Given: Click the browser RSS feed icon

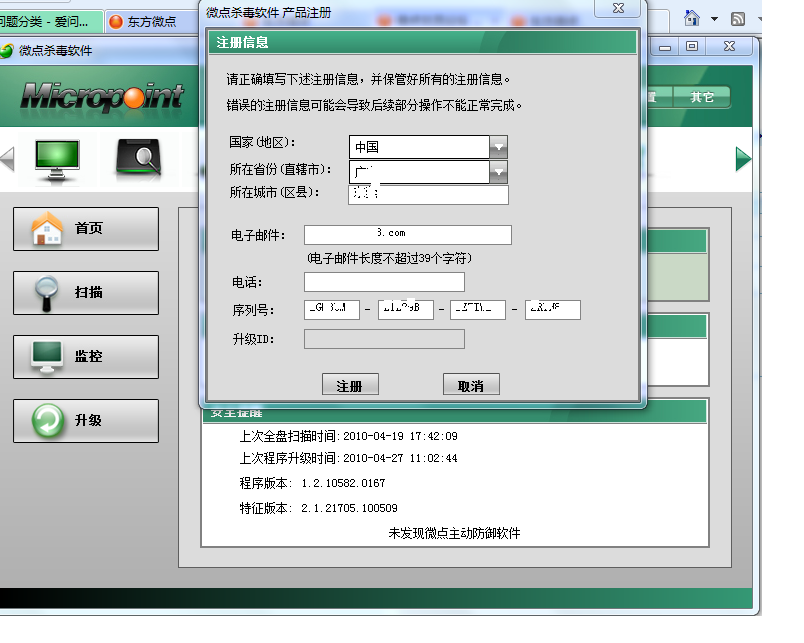Looking at the screenshot, I should 738,19.
